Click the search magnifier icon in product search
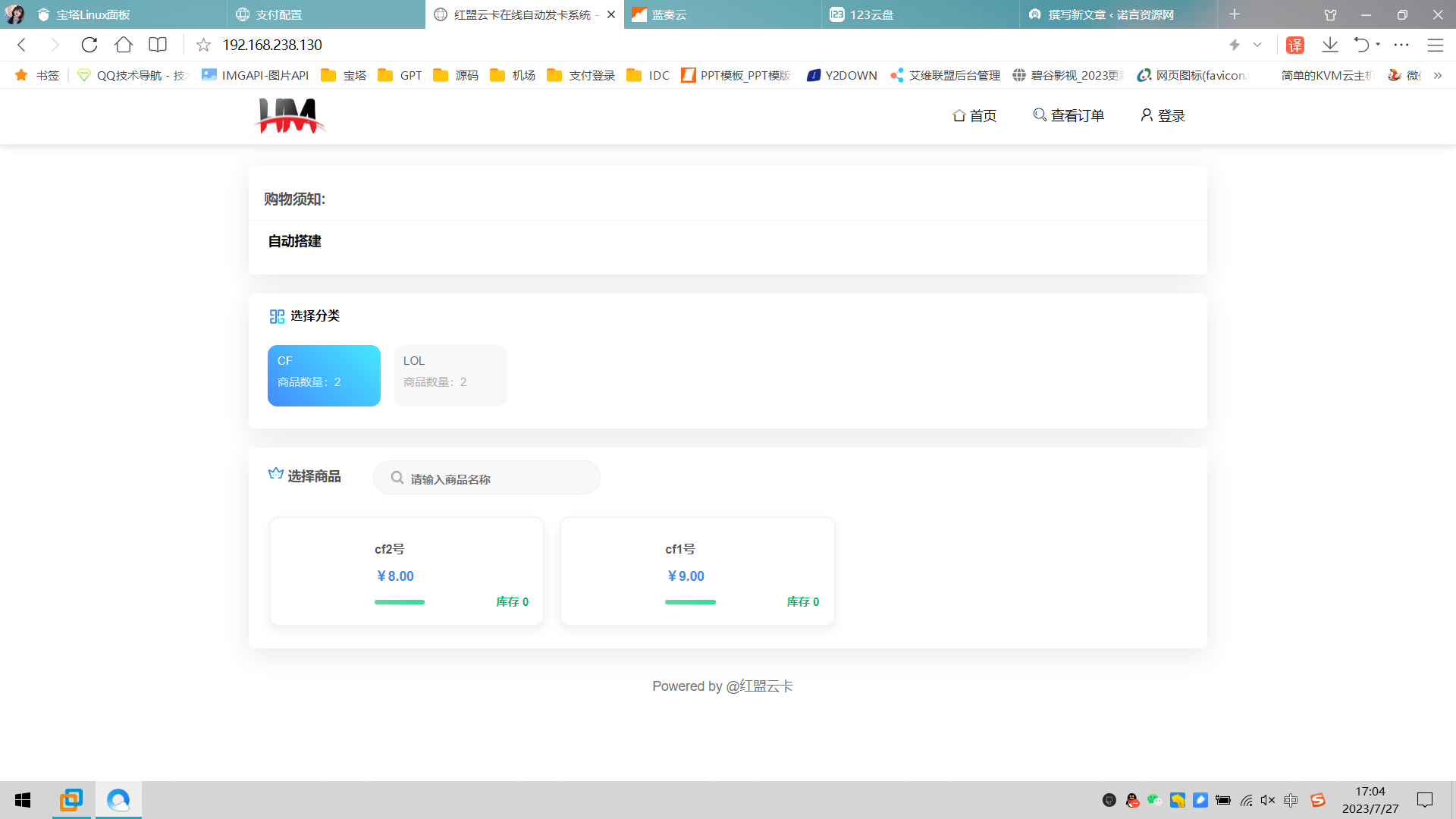The image size is (1456, 819). 397,478
